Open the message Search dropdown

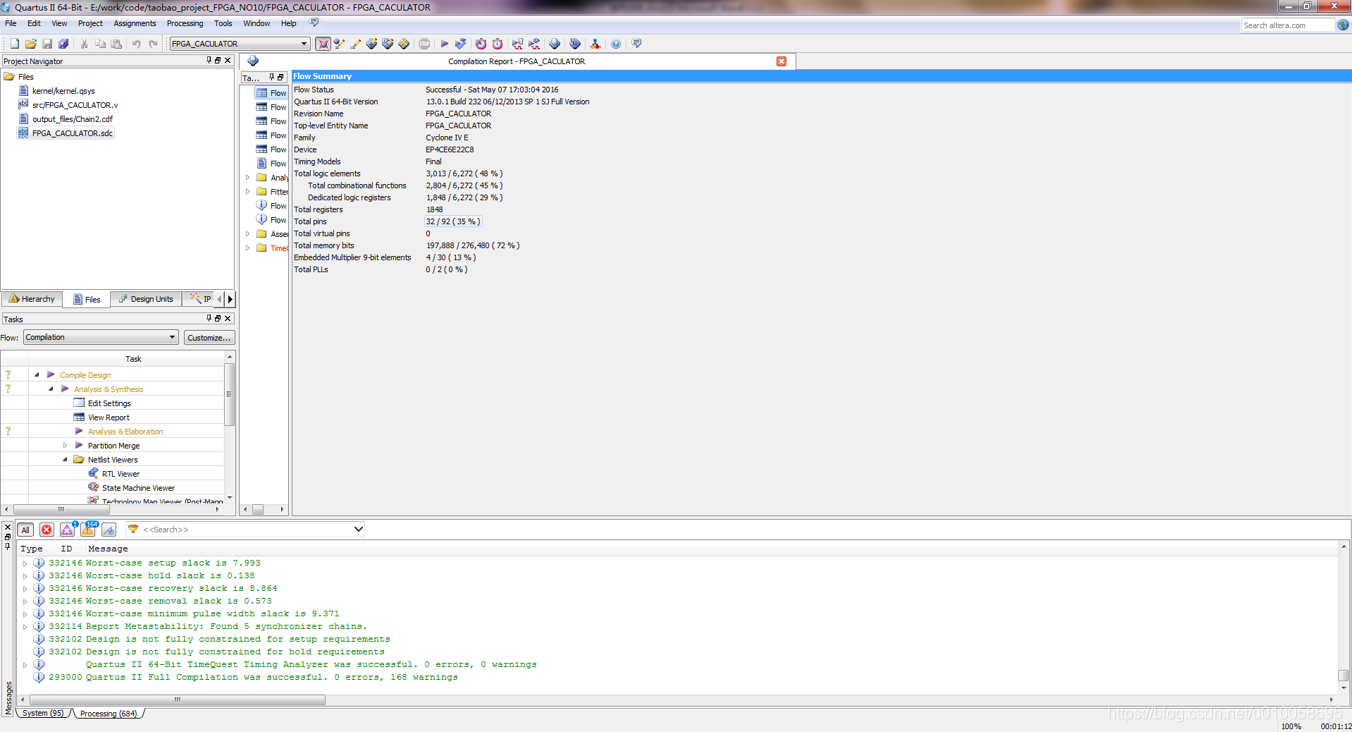[358, 530]
